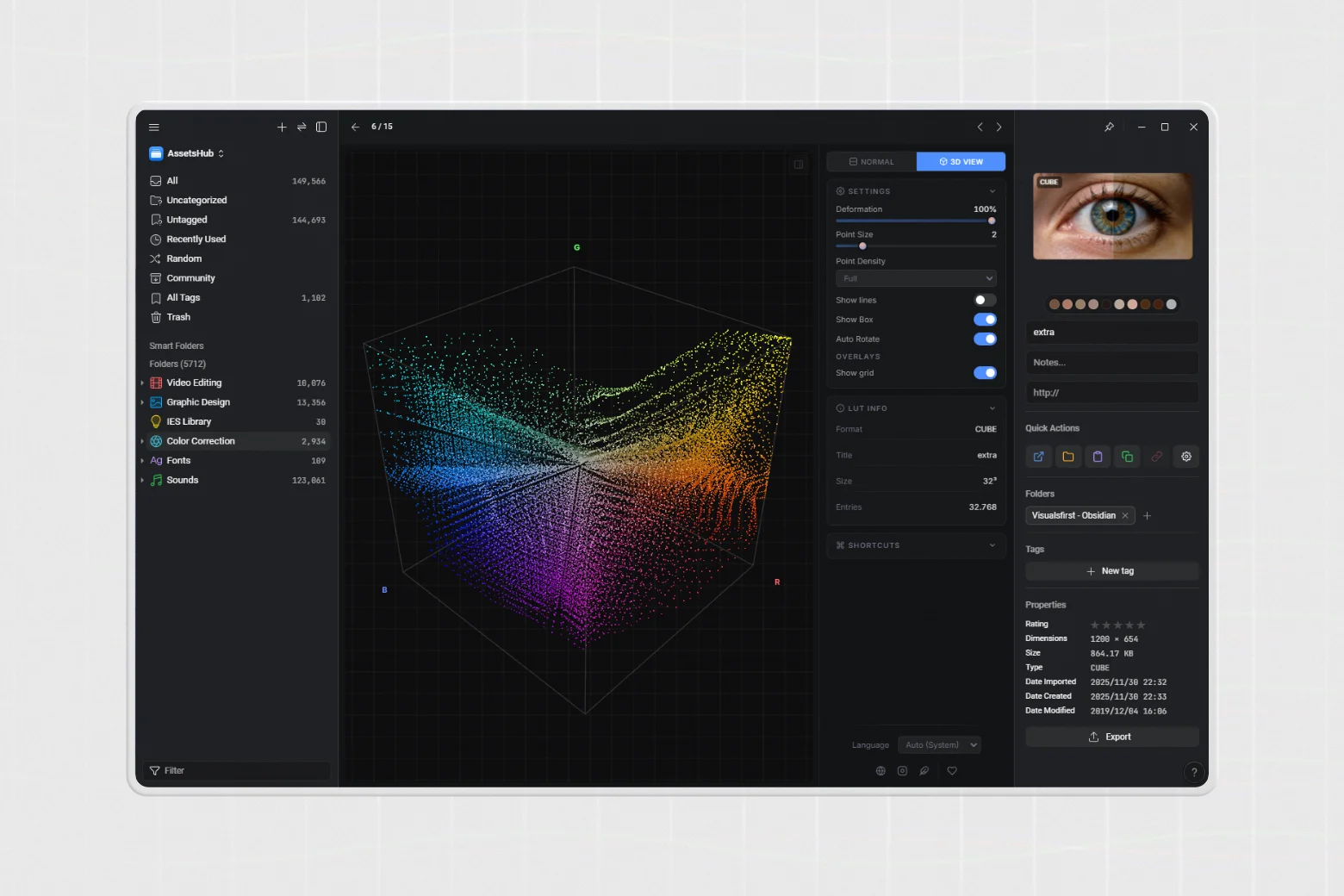The image size is (1344, 896).
Task: Add a New tag
Action: pyautogui.click(x=1111, y=571)
